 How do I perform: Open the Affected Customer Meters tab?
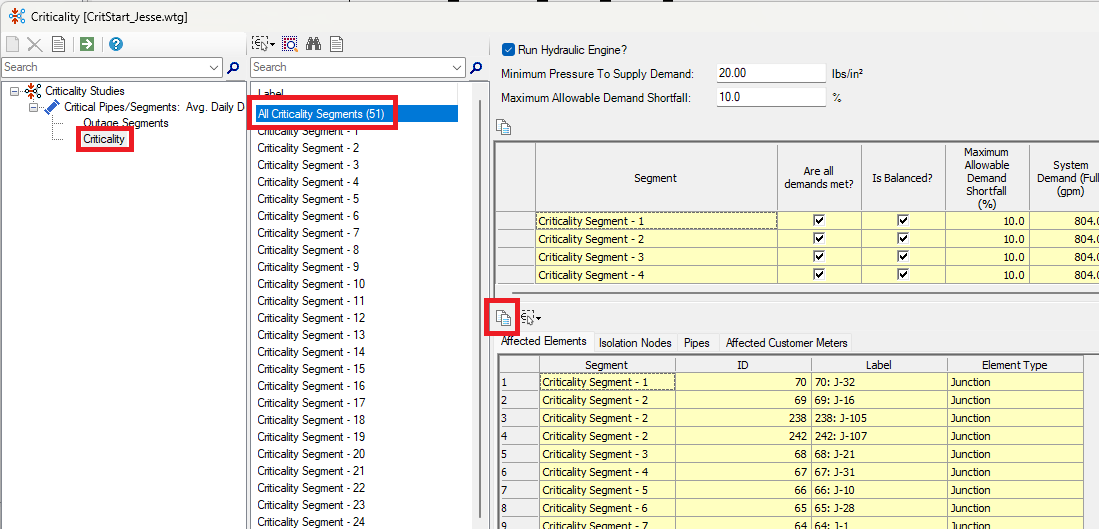[x=786, y=343]
